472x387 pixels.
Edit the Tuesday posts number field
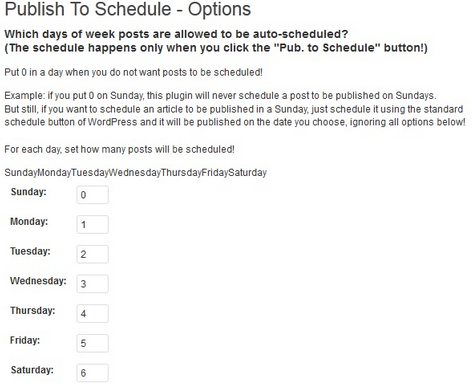(92, 254)
